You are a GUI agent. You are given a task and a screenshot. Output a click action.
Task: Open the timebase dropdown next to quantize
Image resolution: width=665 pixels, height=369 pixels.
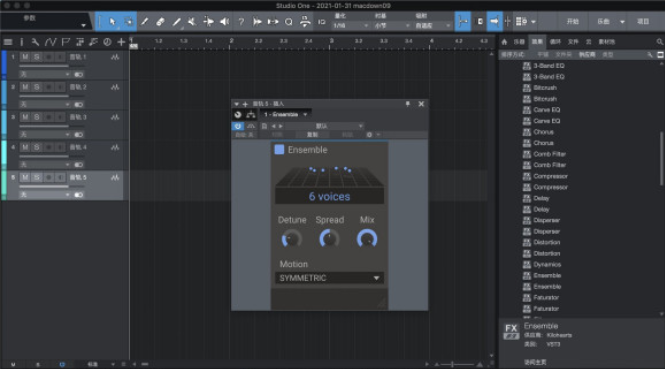click(391, 25)
